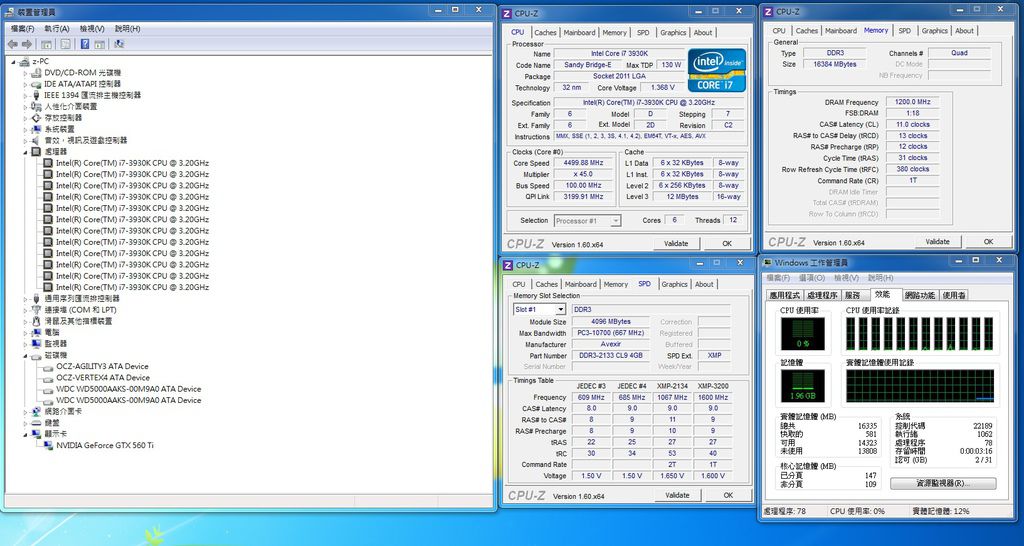
Task: Select OCZ-VERTEX4 ATA Device row
Action: point(103,377)
